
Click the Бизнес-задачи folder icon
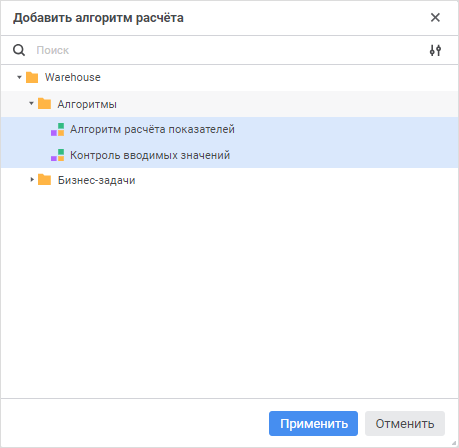click(x=44, y=180)
